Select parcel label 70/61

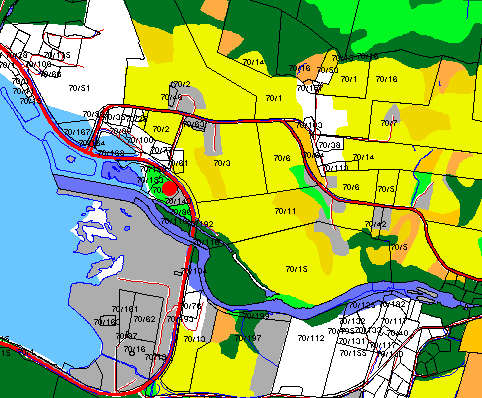point(178,163)
